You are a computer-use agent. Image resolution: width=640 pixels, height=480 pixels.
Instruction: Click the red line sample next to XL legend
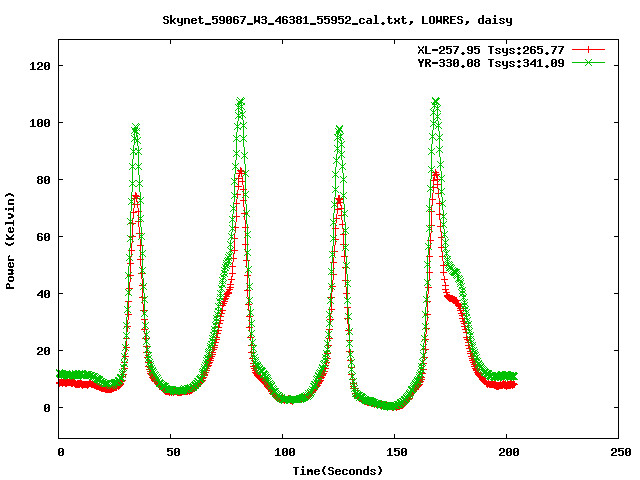click(x=588, y=50)
